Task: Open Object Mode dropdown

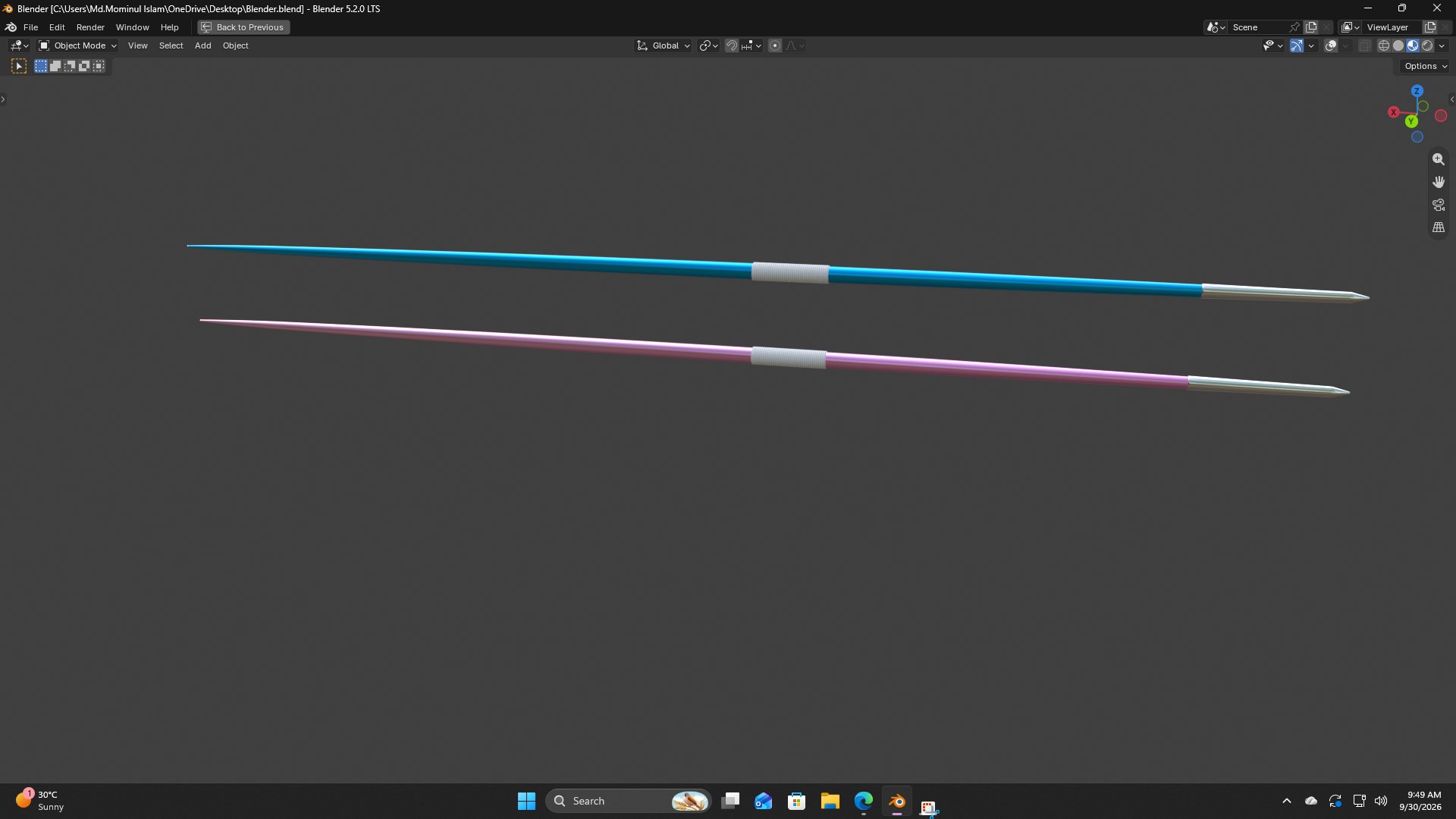Action: [x=77, y=45]
